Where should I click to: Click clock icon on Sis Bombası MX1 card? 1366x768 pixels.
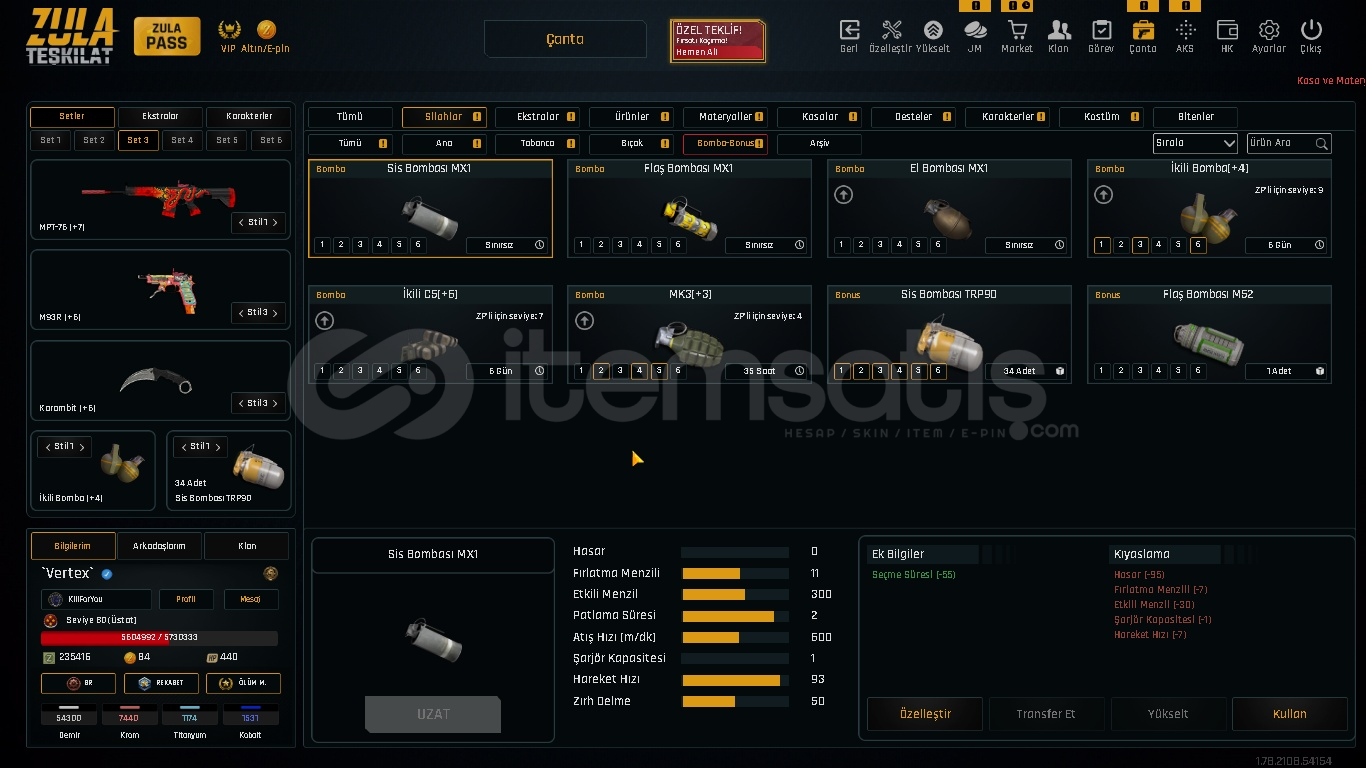click(x=540, y=245)
